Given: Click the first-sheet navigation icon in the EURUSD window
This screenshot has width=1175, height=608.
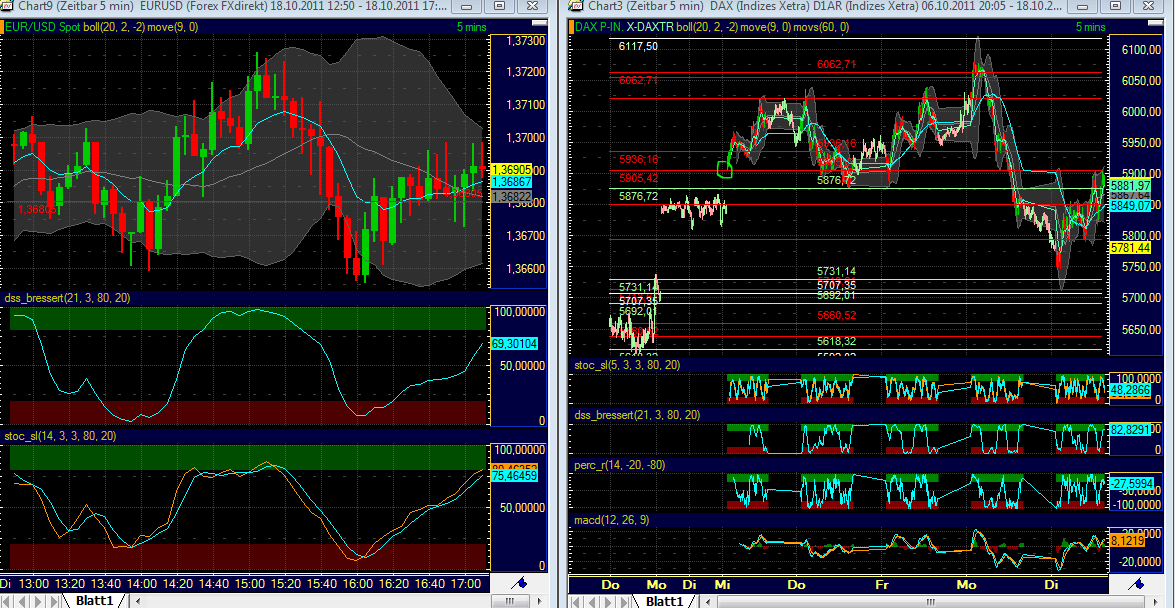Looking at the screenshot, I should 8,602.
